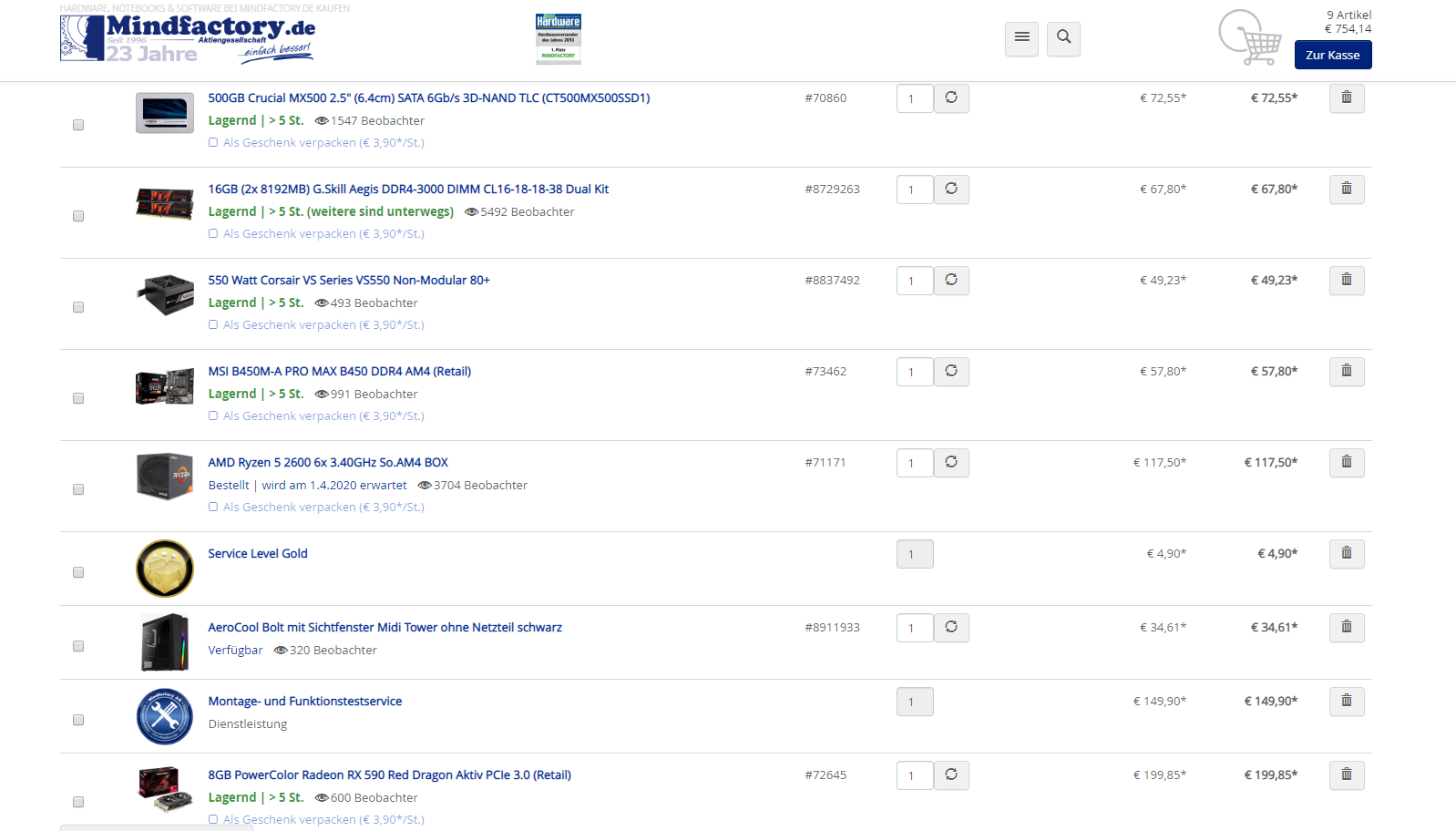Enable gift wrapping for MSI B450M-A

[213, 415]
